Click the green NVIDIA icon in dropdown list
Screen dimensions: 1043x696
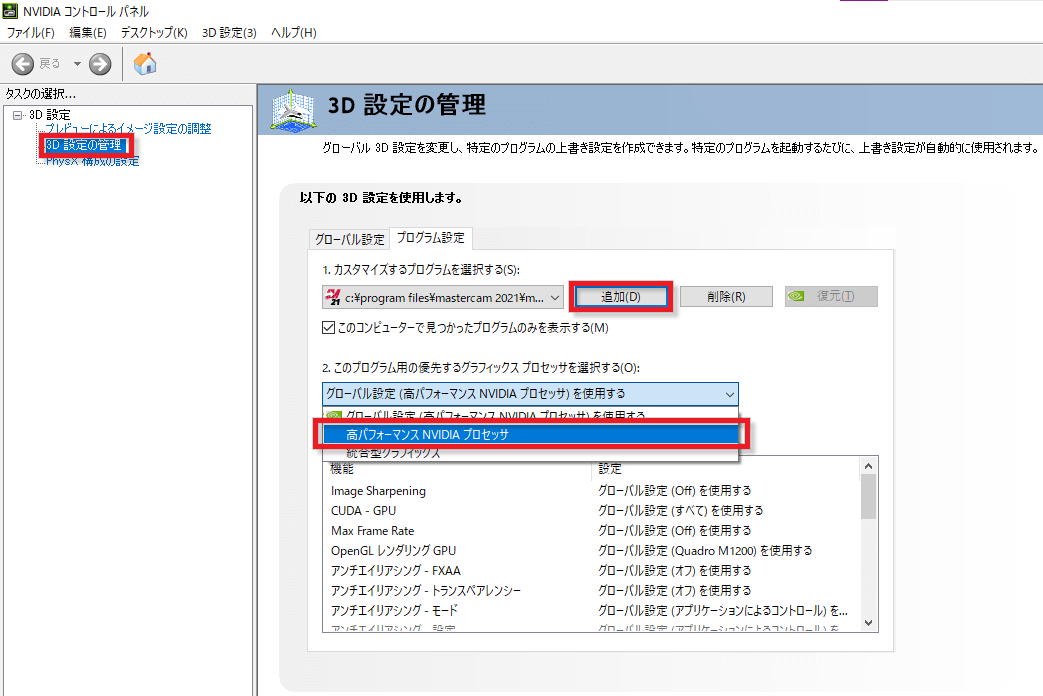[x=331, y=414]
